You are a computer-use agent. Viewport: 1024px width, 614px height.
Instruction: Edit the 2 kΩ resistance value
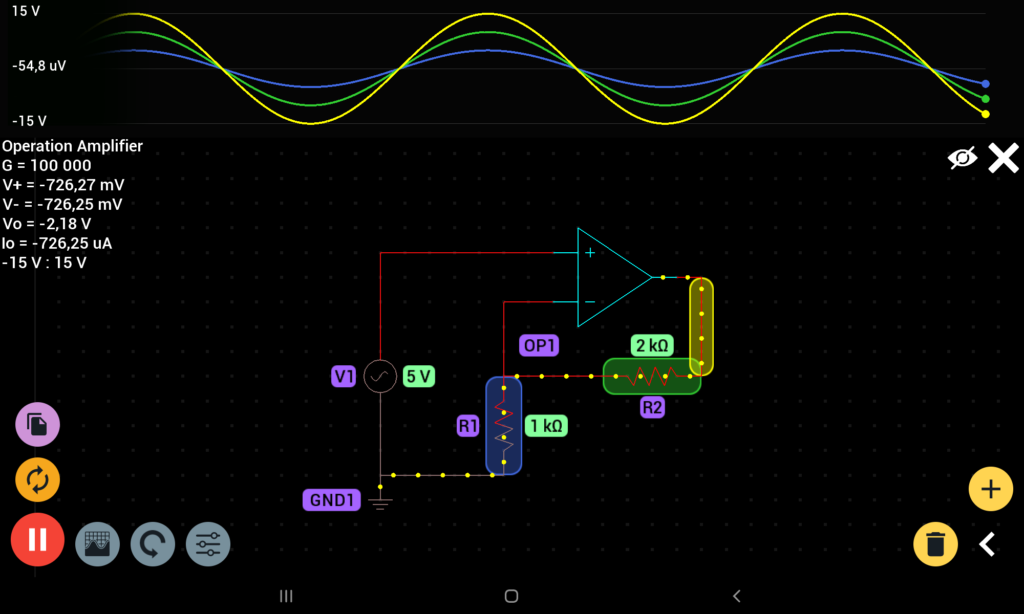pyautogui.click(x=652, y=346)
